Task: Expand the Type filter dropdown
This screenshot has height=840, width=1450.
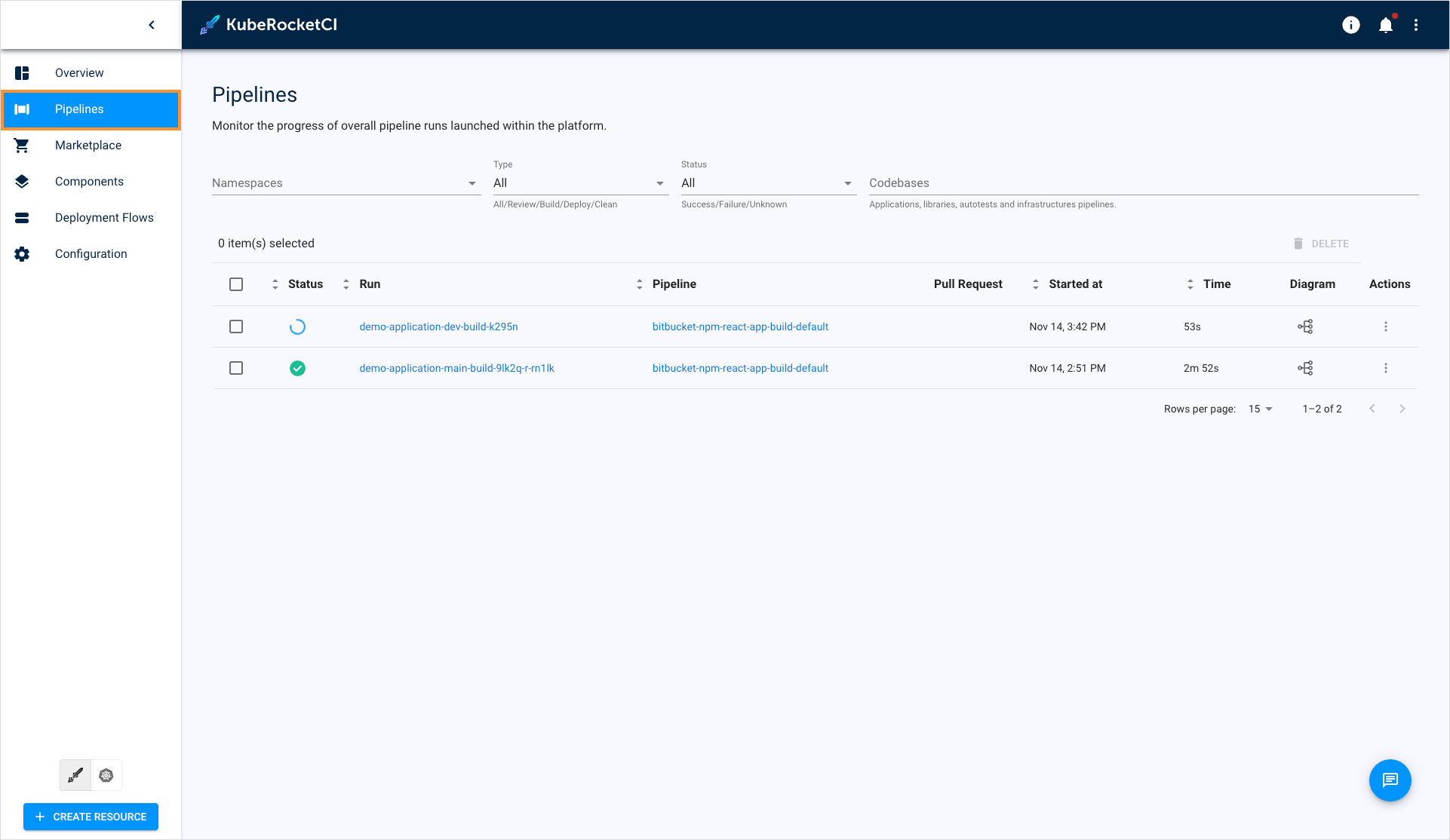Action: click(660, 183)
